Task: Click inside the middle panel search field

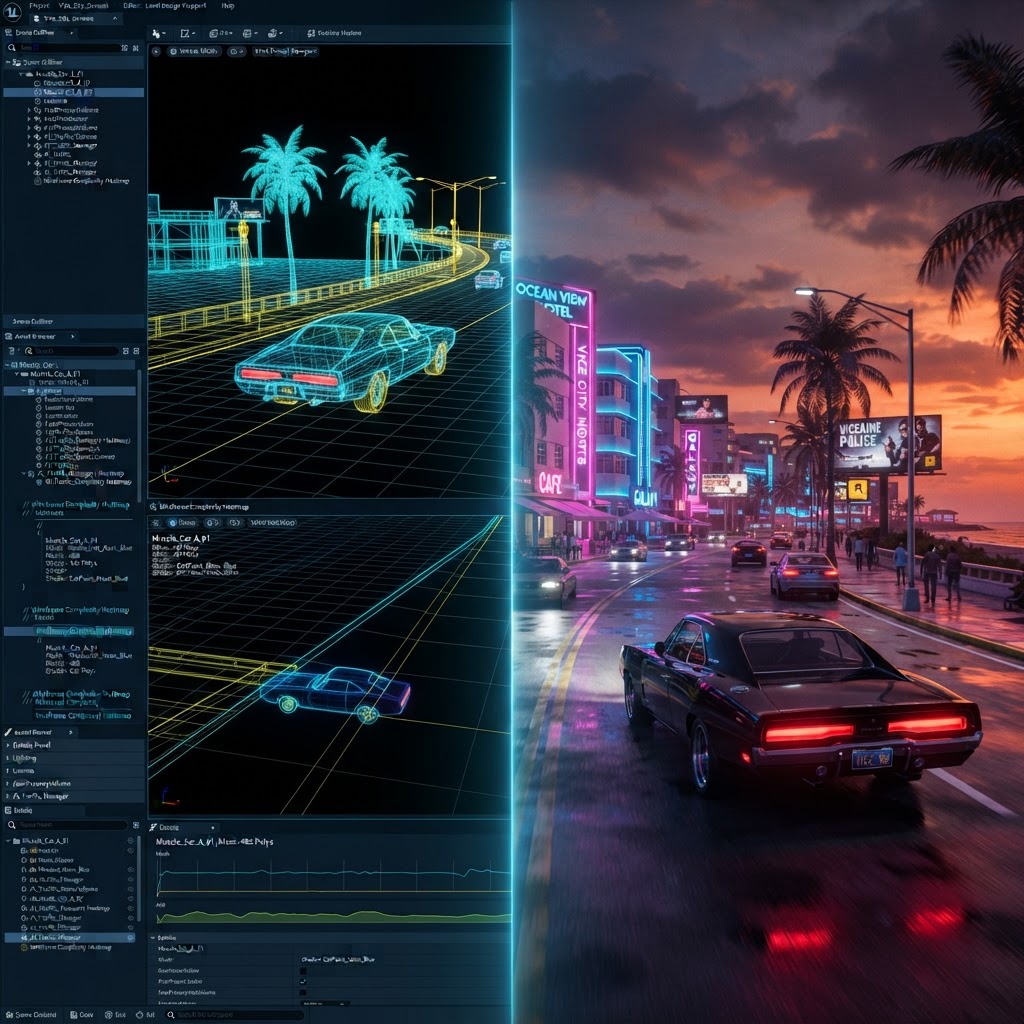Action: click(72, 351)
